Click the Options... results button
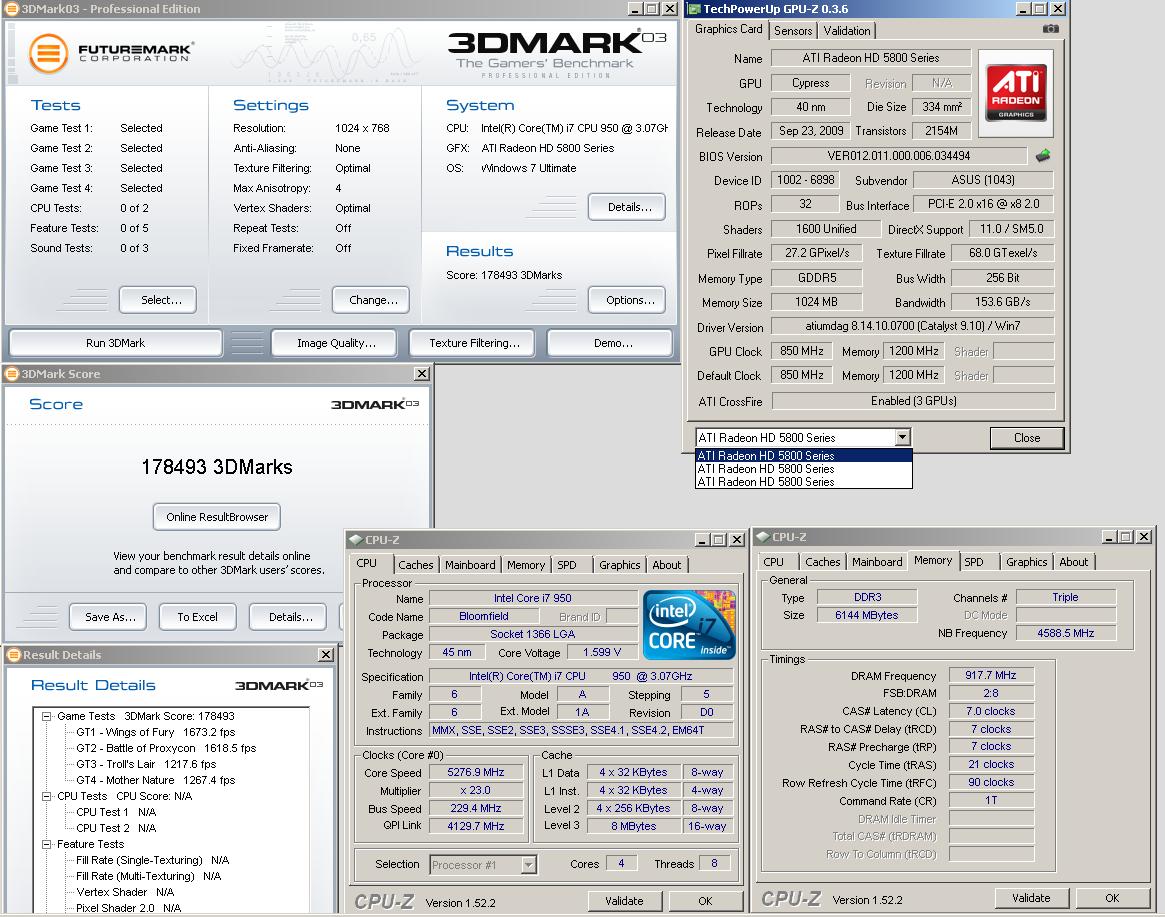1165x917 pixels. click(x=629, y=300)
